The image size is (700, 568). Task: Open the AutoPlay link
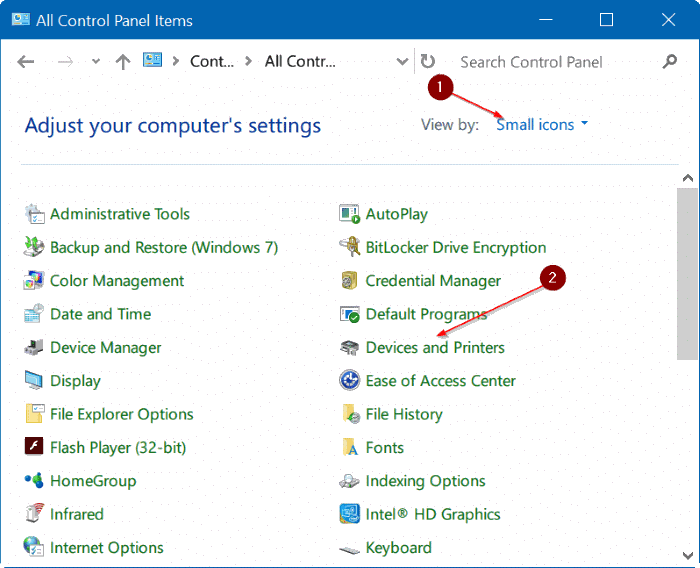397,215
